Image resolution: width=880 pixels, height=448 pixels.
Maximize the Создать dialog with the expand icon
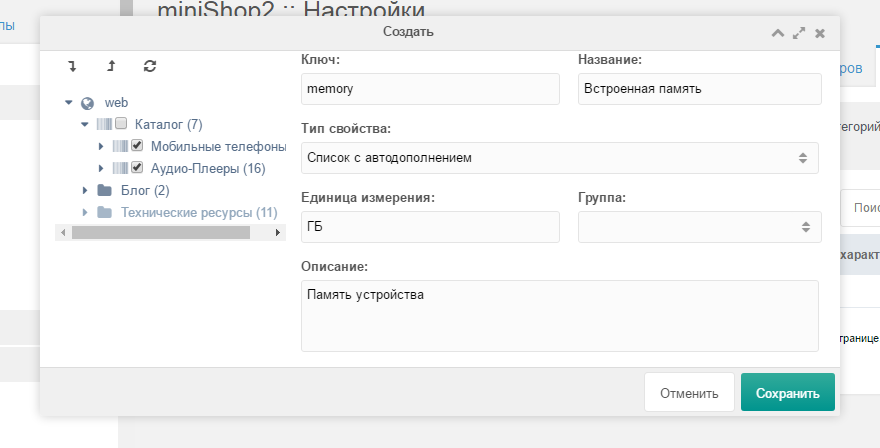[799, 33]
